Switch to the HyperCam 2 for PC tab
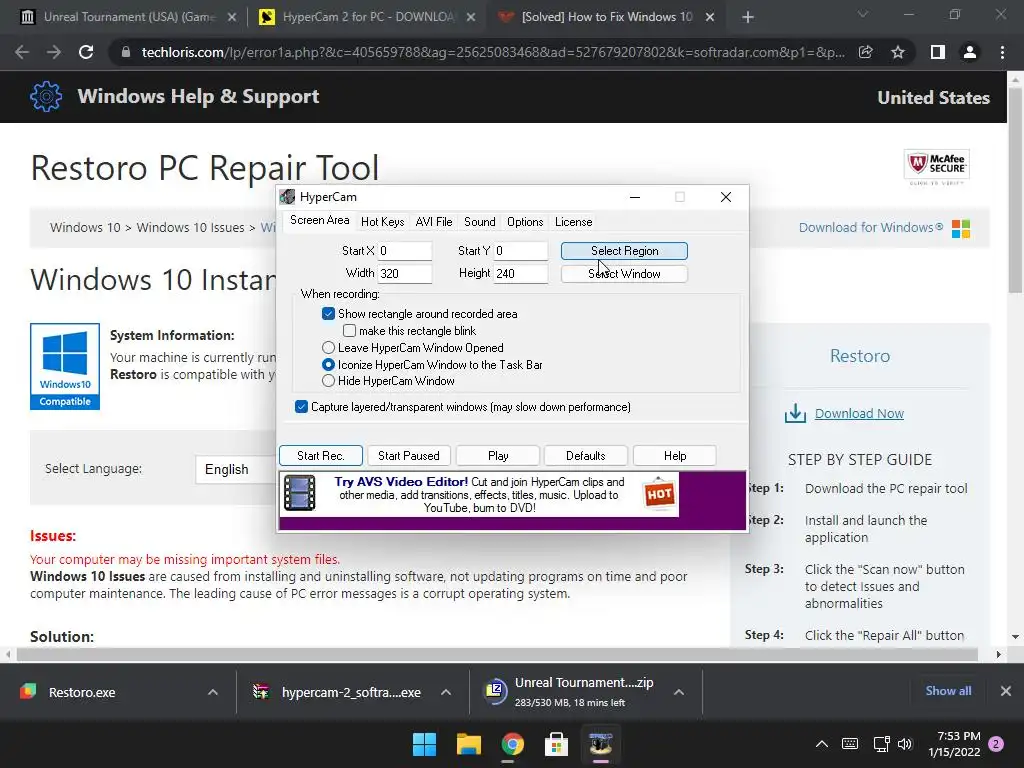Image resolution: width=1024 pixels, height=768 pixels. [x=367, y=17]
